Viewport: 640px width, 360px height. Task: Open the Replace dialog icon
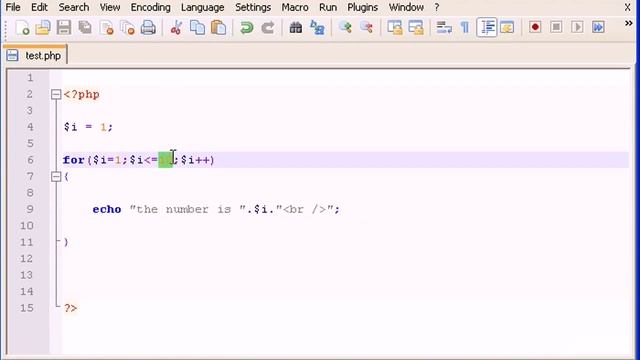click(317, 27)
